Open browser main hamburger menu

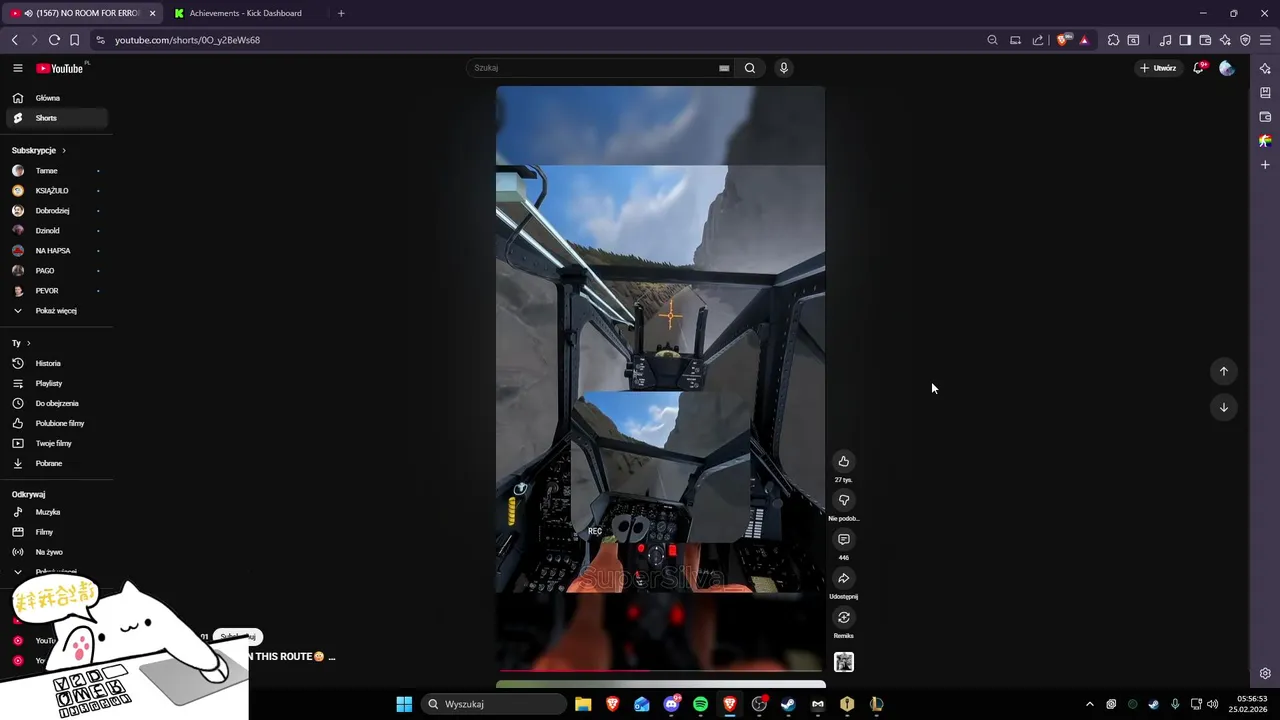(x=1265, y=40)
